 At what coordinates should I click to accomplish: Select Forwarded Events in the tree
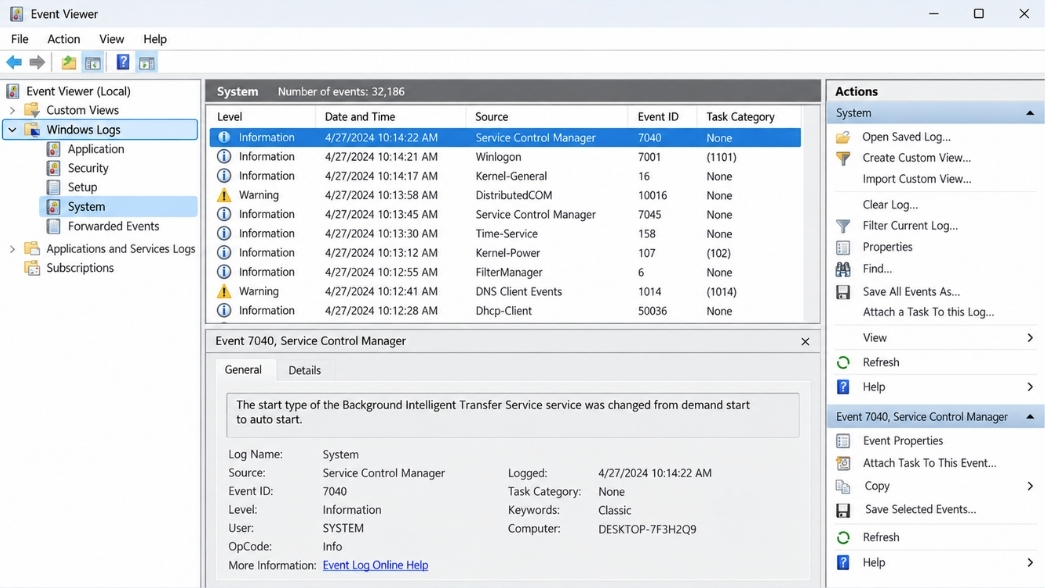tap(113, 226)
